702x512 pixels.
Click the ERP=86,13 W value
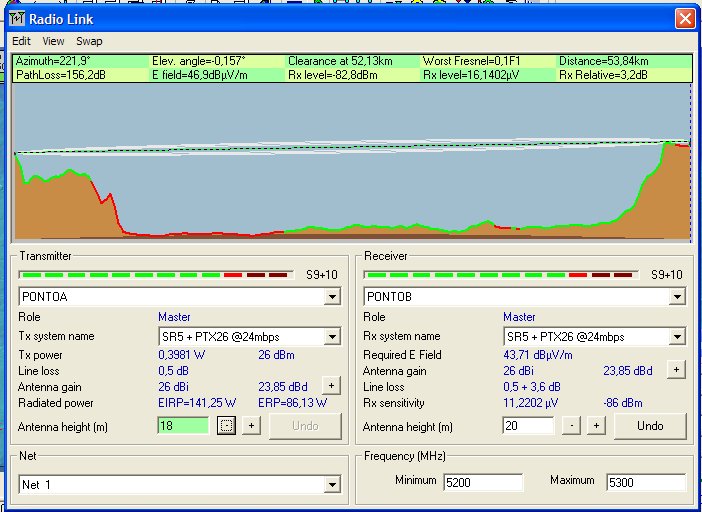pos(292,403)
